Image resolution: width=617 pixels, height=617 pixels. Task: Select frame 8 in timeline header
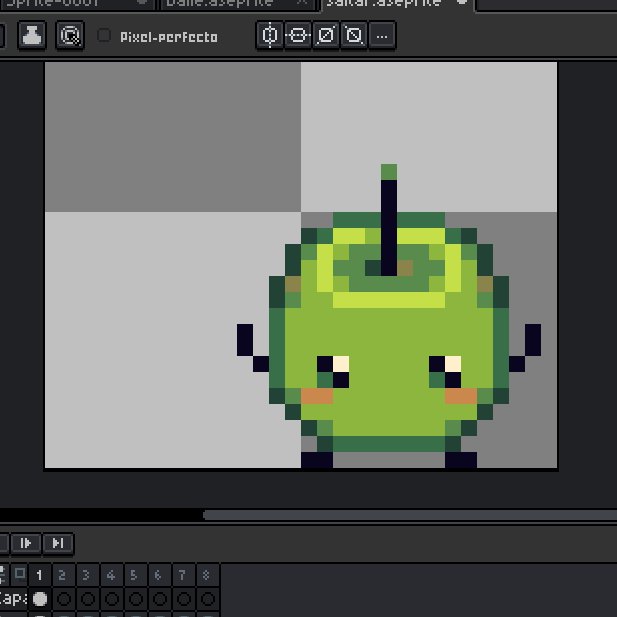[207, 575]
